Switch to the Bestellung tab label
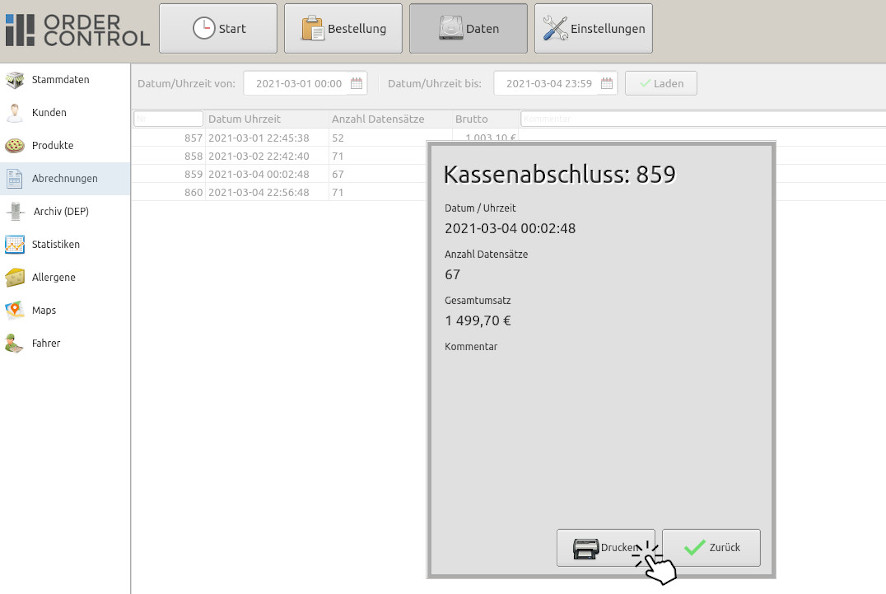The width and height of the screenshot is (886, 594). (357, 29)
